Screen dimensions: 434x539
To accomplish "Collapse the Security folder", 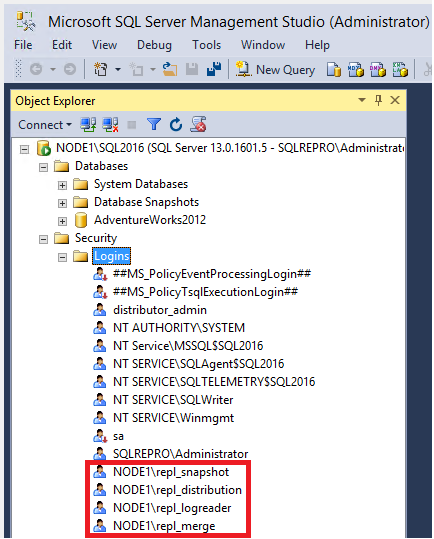I will coord(43,239).
